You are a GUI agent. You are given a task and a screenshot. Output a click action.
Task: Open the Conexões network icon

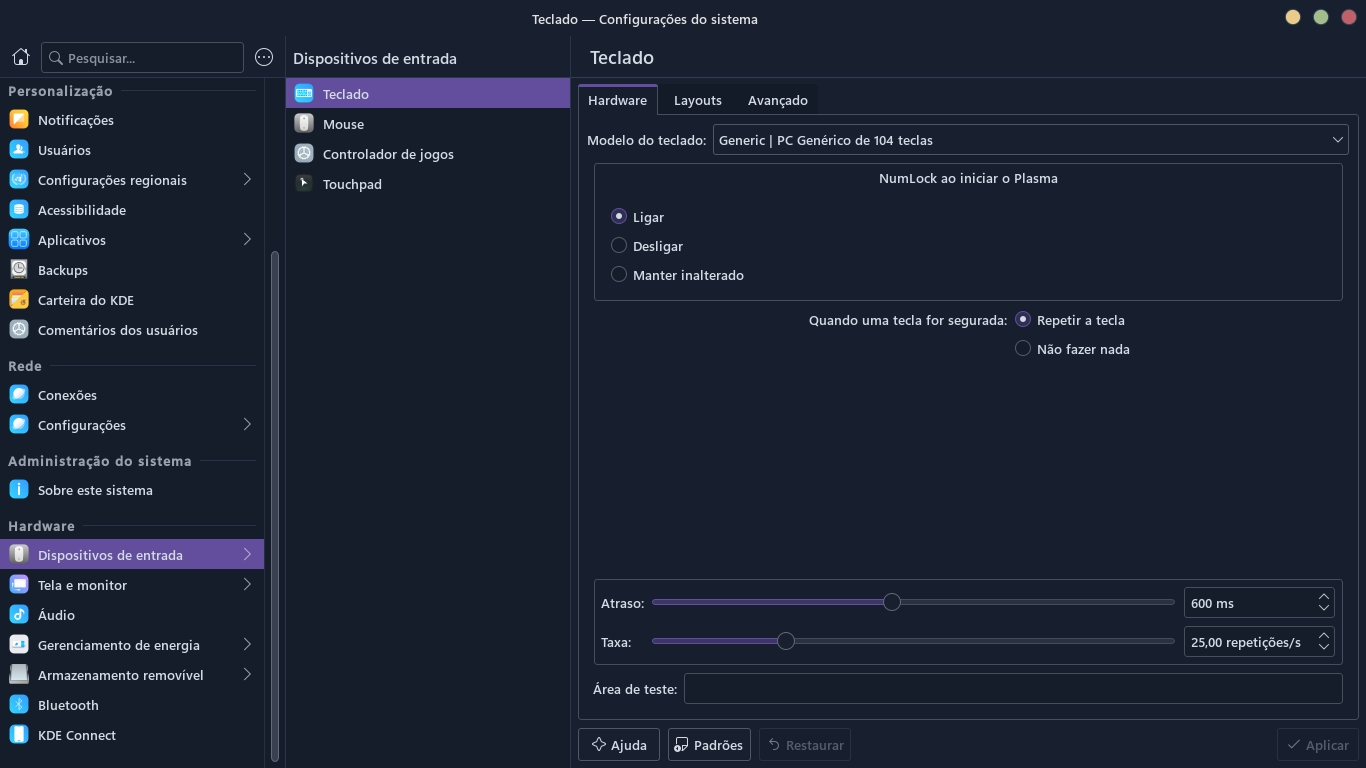click(x=19, y=395)
